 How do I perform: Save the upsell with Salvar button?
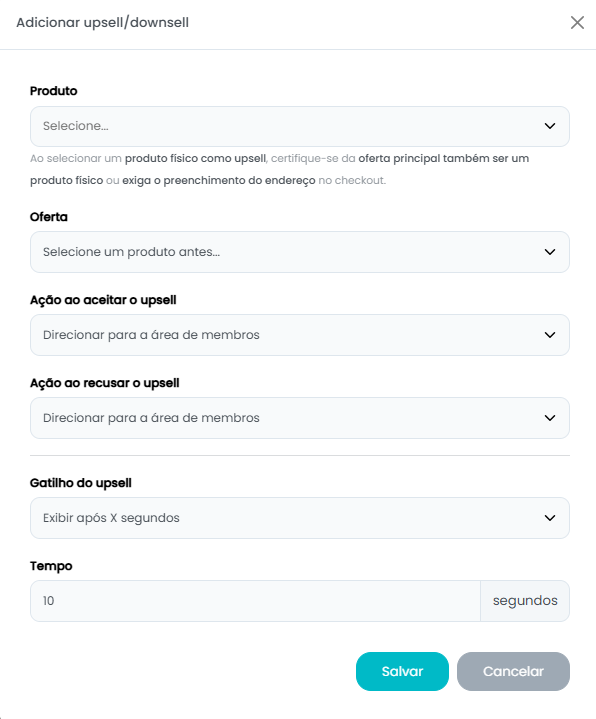402,671
